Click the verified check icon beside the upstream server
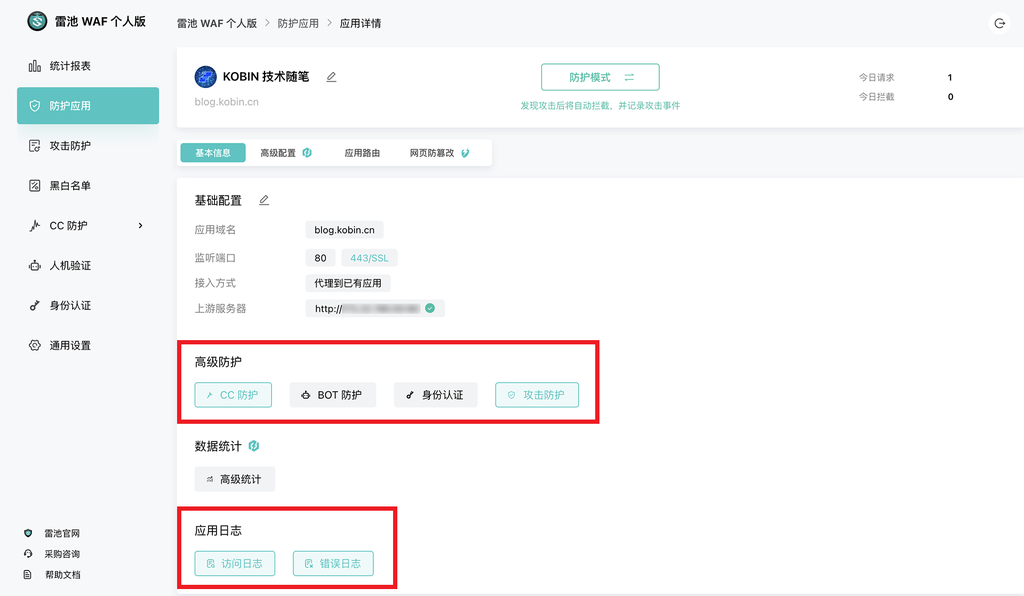Image resolution: width=1024 pixels, height=596 pixels. 431,308
